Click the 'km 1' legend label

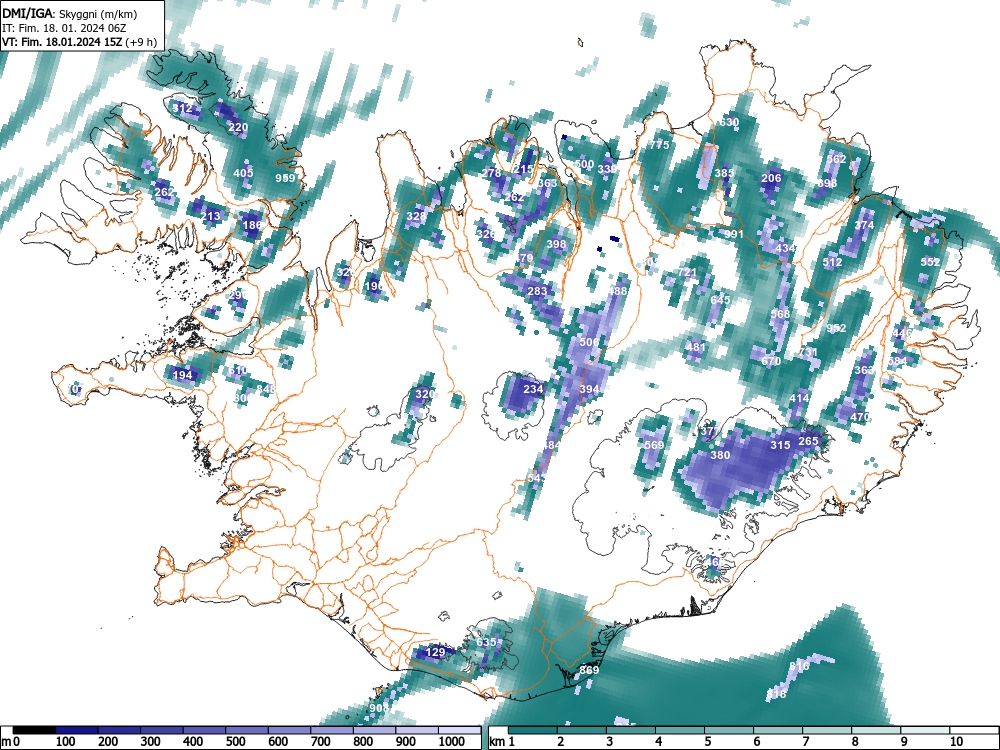501,742
